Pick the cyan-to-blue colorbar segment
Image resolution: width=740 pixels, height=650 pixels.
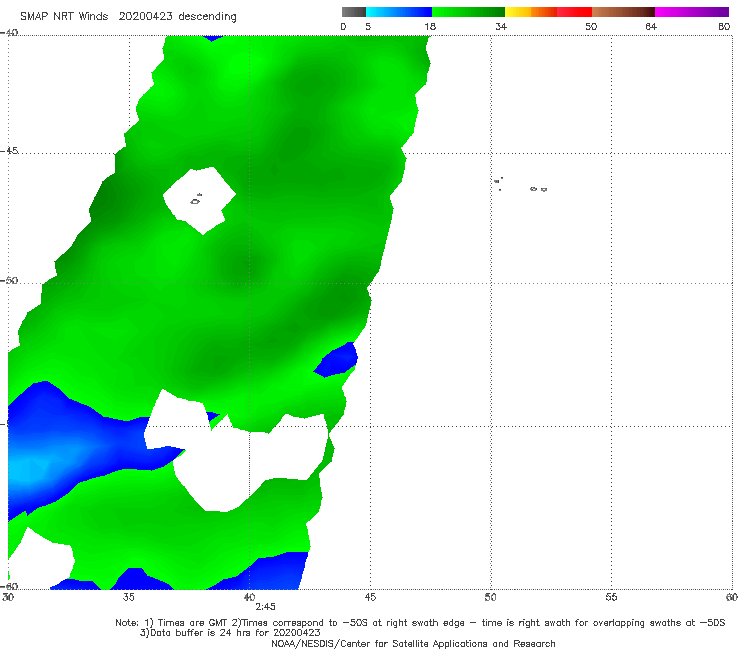pyautogui.click(x=399, y=12)
